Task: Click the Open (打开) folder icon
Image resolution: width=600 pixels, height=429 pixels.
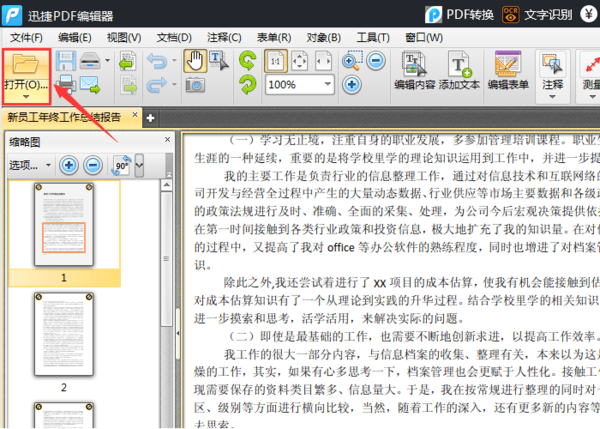Action: (x=26, y=63)
